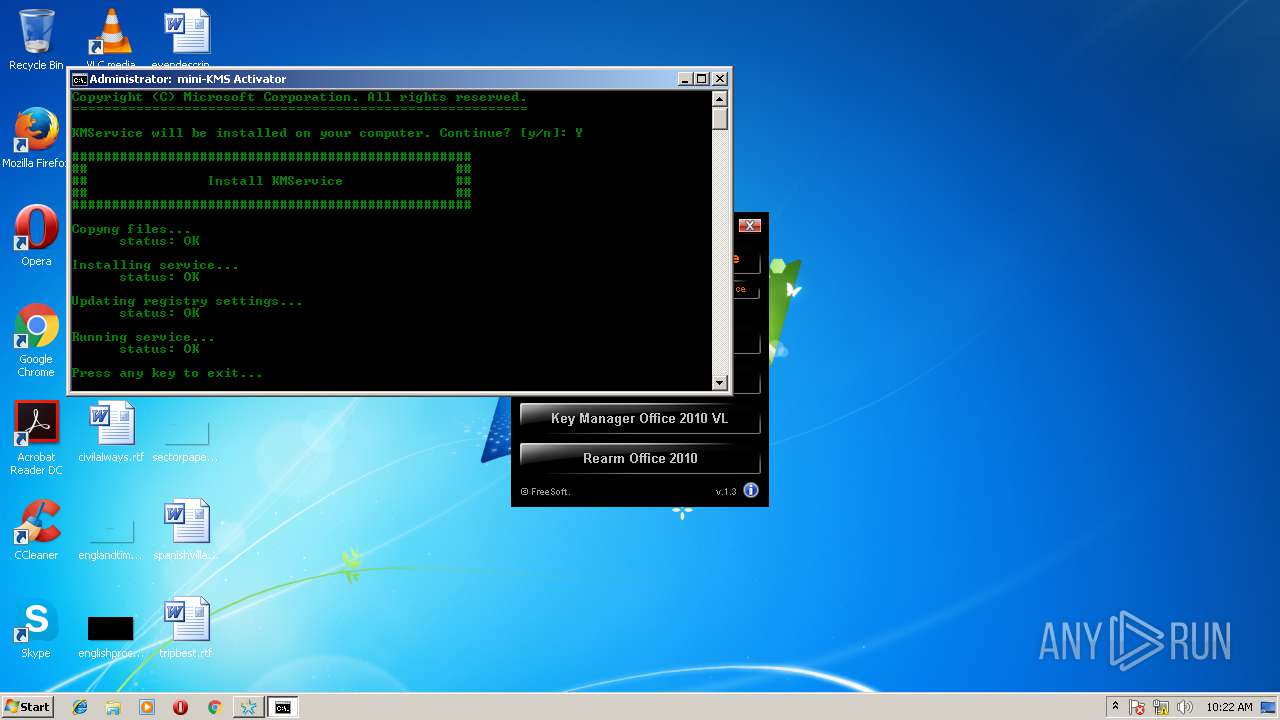
Task: Close the activator window with red X
Action: pyautogui.click(x=750, y=225)
